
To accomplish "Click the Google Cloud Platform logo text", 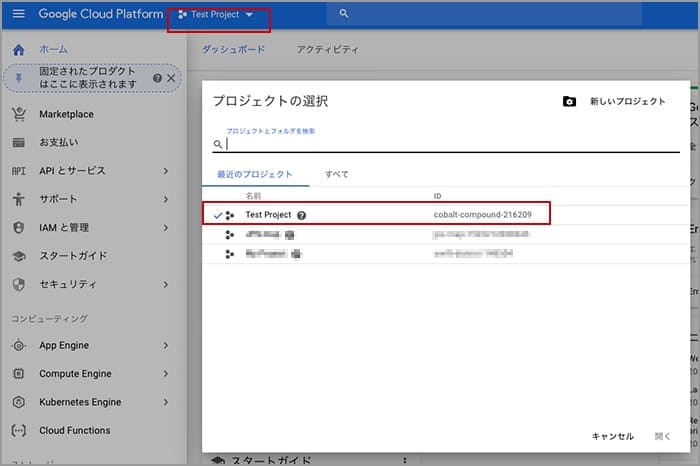I will click(x=101, y=14).
